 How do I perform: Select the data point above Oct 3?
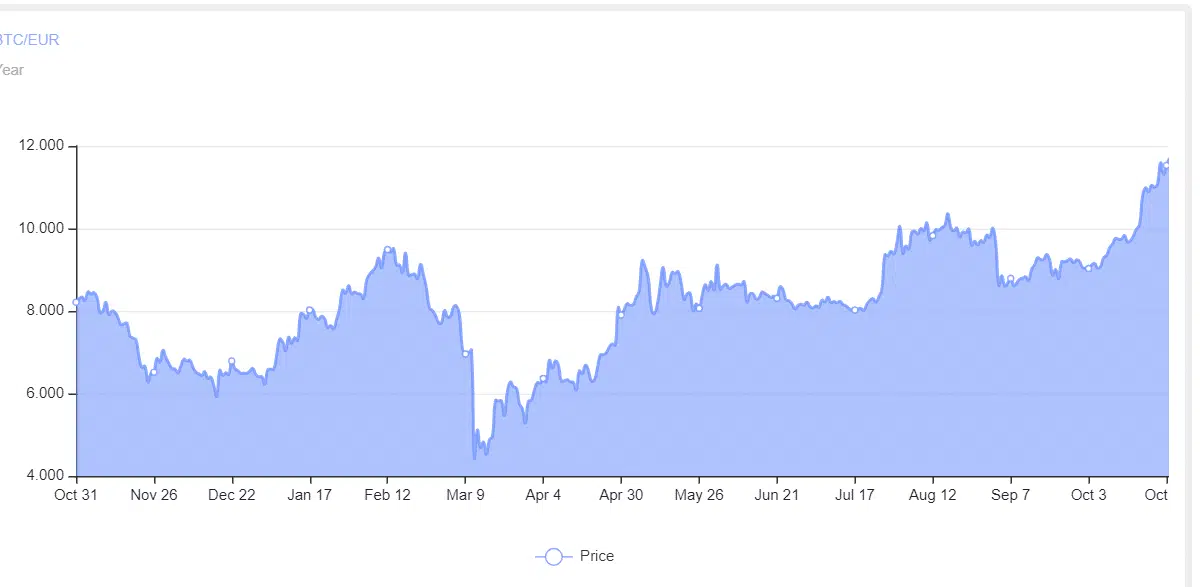[1089, 268]
